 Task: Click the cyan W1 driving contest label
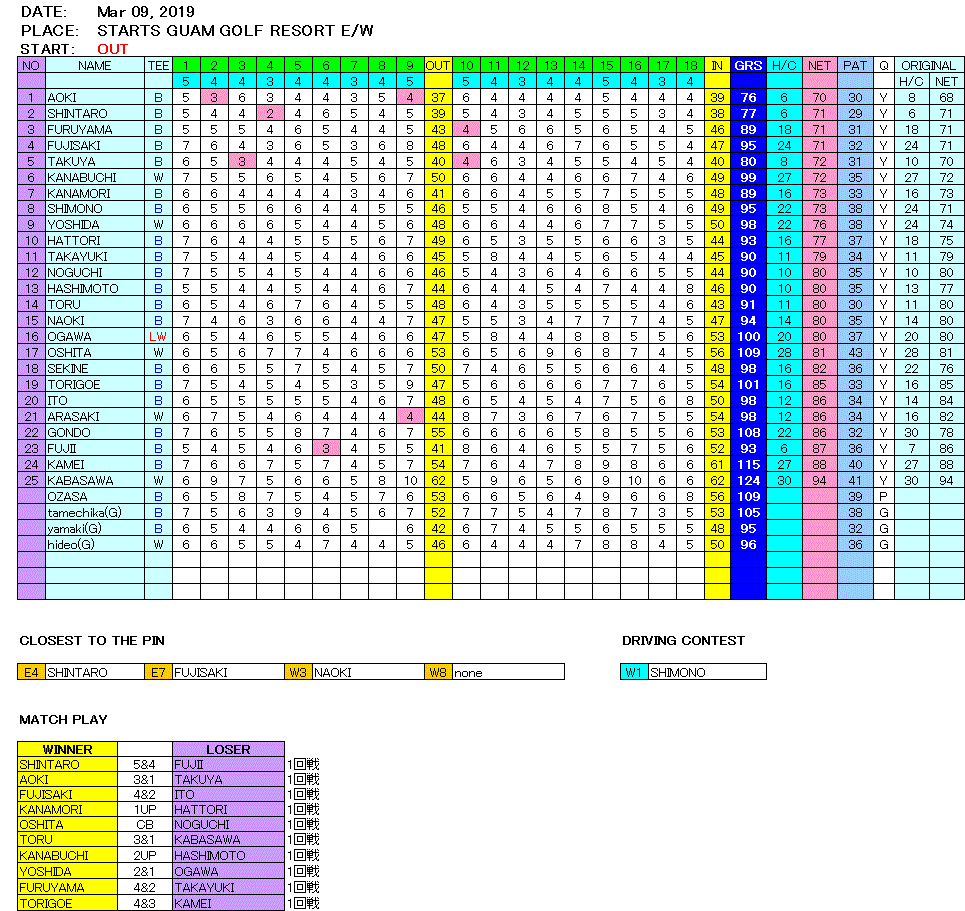634,673
